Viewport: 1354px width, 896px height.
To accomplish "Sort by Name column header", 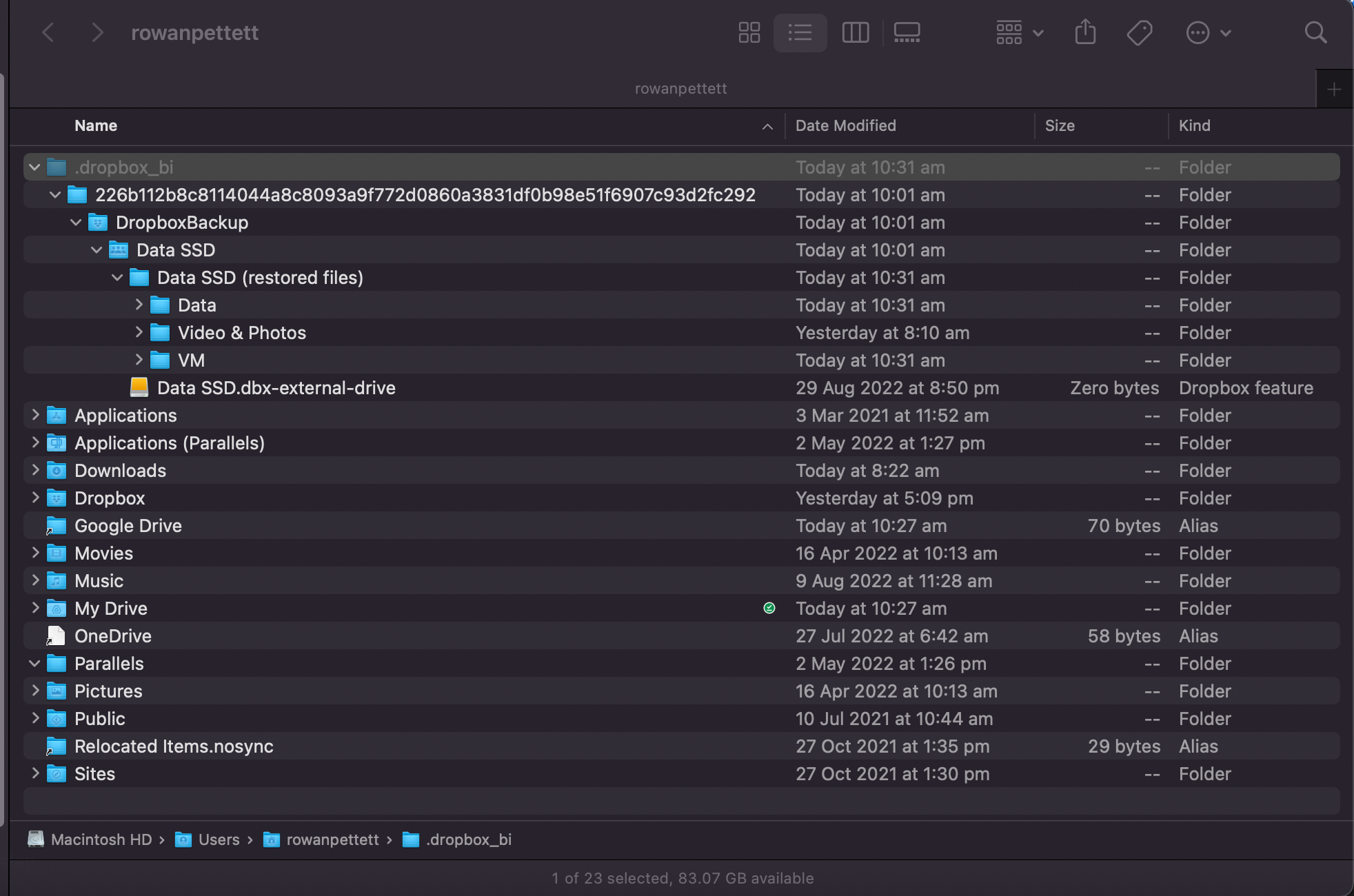I will tap(96, 125).
